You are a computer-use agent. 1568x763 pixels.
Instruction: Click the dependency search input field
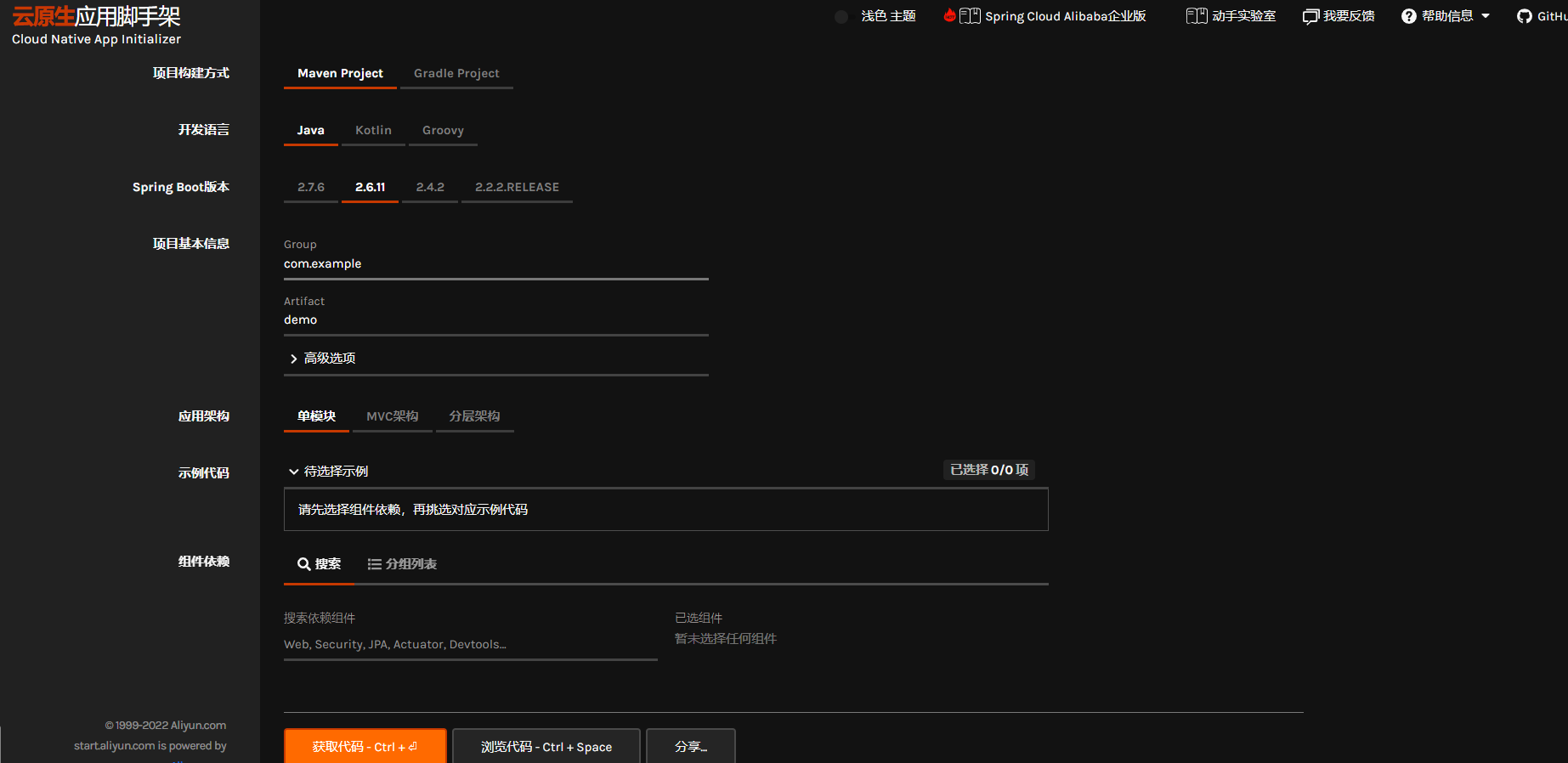click(471, 645)
